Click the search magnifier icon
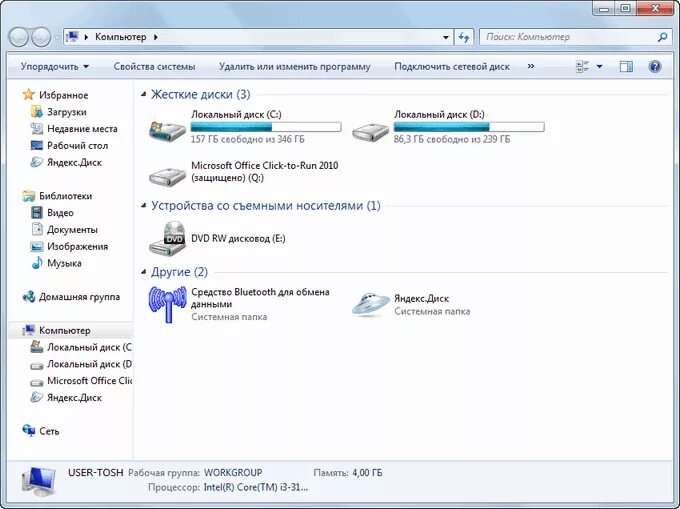 [662, 37]
